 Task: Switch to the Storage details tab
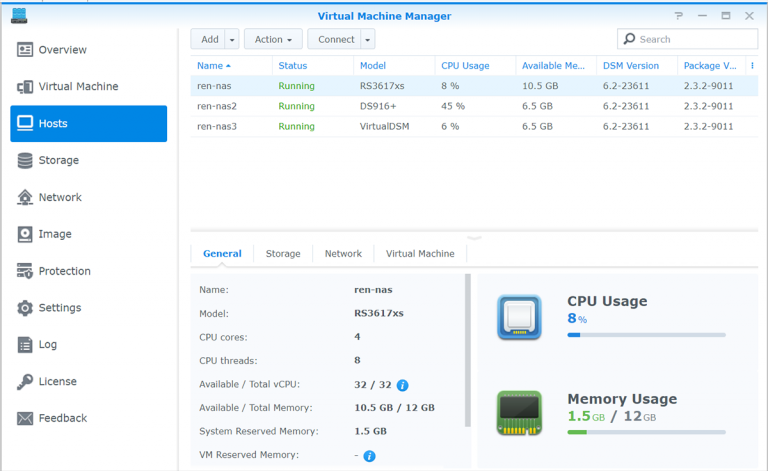point(283,254)
